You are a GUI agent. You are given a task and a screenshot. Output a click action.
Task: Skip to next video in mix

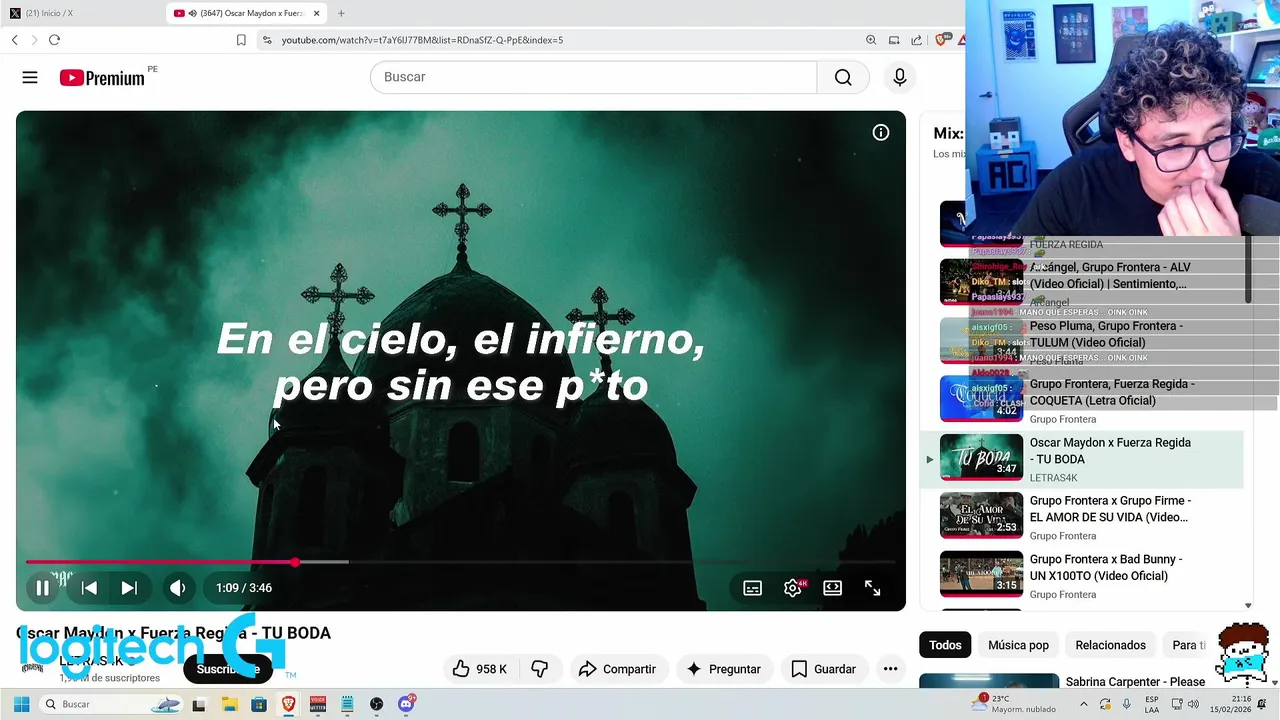129,588
